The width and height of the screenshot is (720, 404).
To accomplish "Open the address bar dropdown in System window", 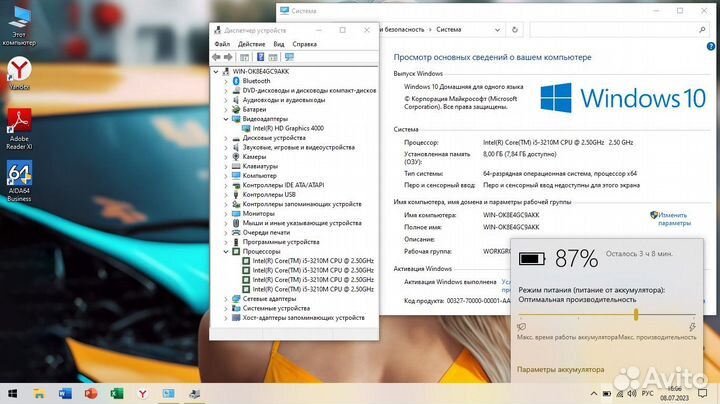I will pos(497,29).
